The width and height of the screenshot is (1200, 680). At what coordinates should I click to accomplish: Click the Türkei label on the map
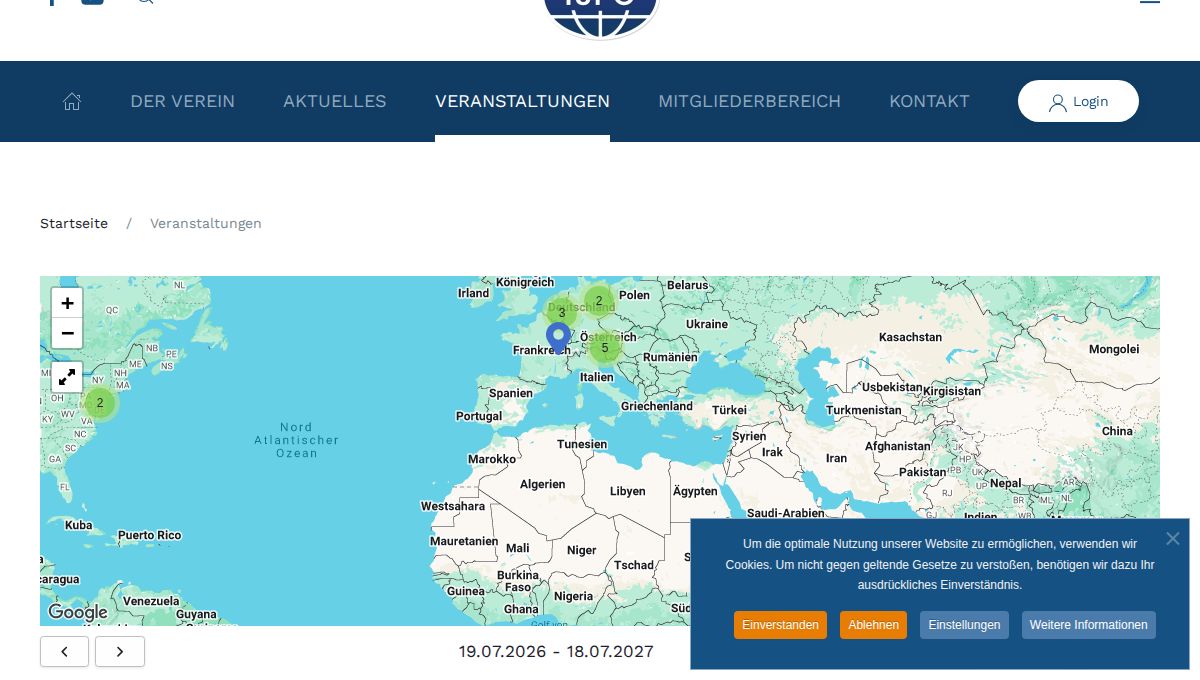(729, 410)
